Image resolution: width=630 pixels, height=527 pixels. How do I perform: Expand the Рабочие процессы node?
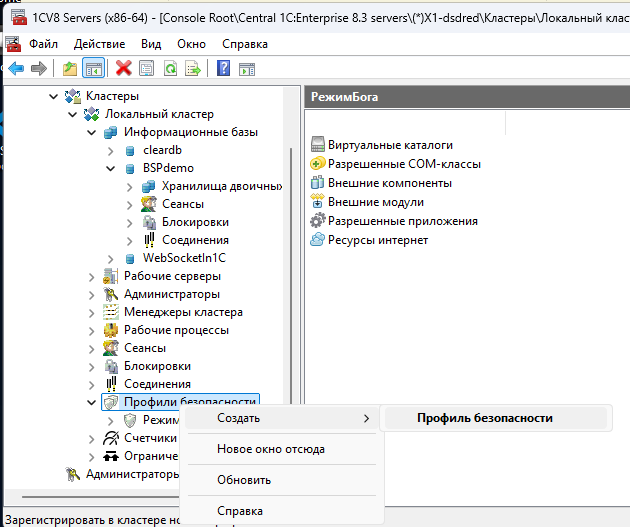click(92, 331)
